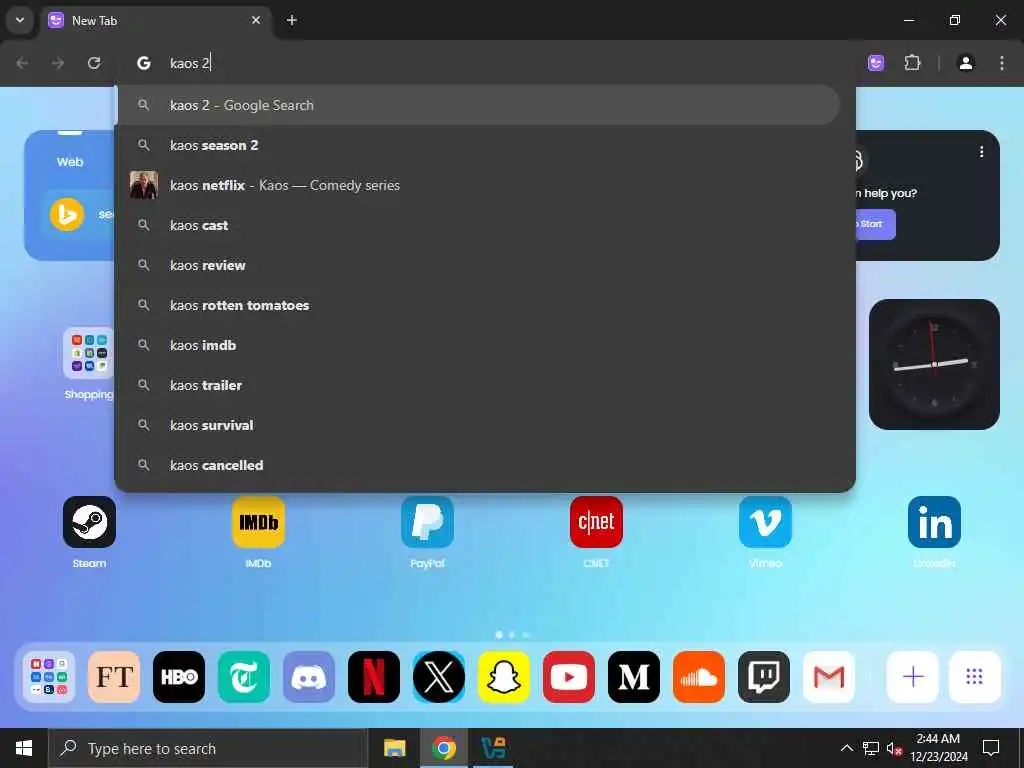Open X (Twitter) dock icon
This screenshot has height=768, width=1024.
pyautogui.click(x=439, y=677)
